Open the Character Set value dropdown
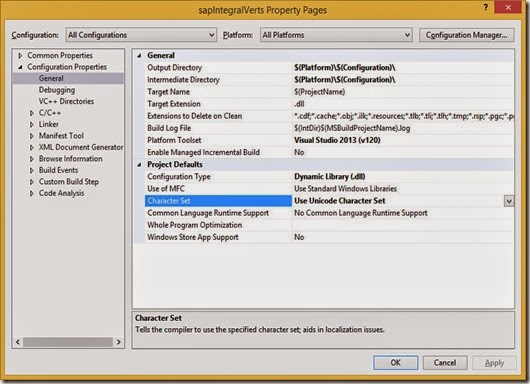The height and width of the screenshot is (384, 530). (x=509, y=201)
